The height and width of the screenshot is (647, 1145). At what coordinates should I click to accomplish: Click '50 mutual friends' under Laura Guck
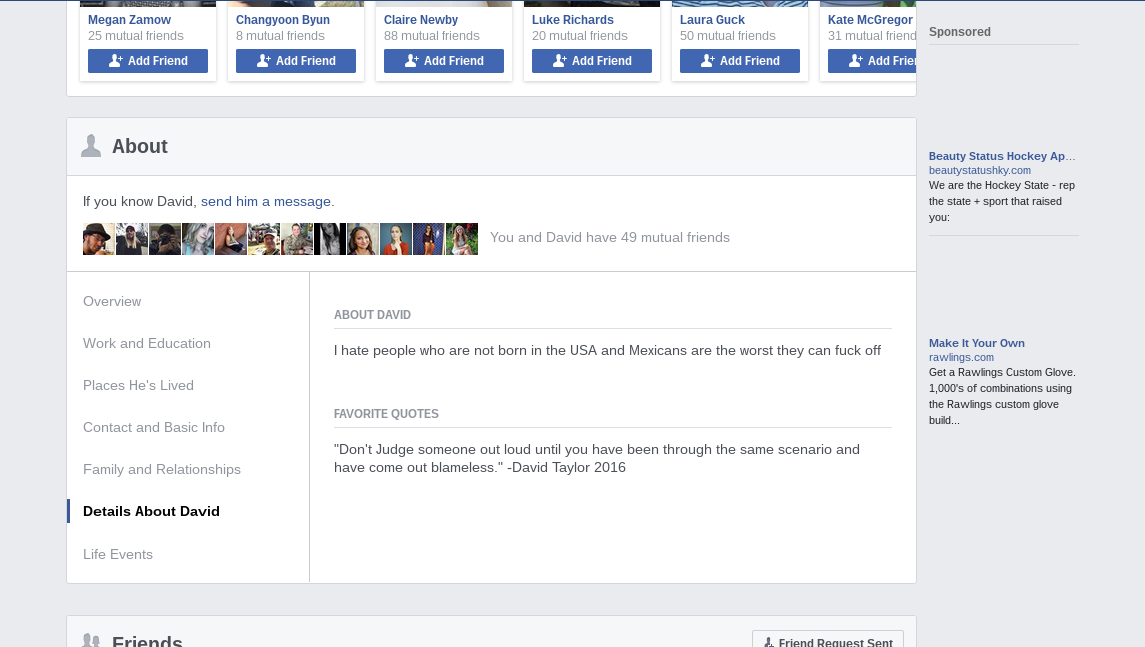click(728, 36)
